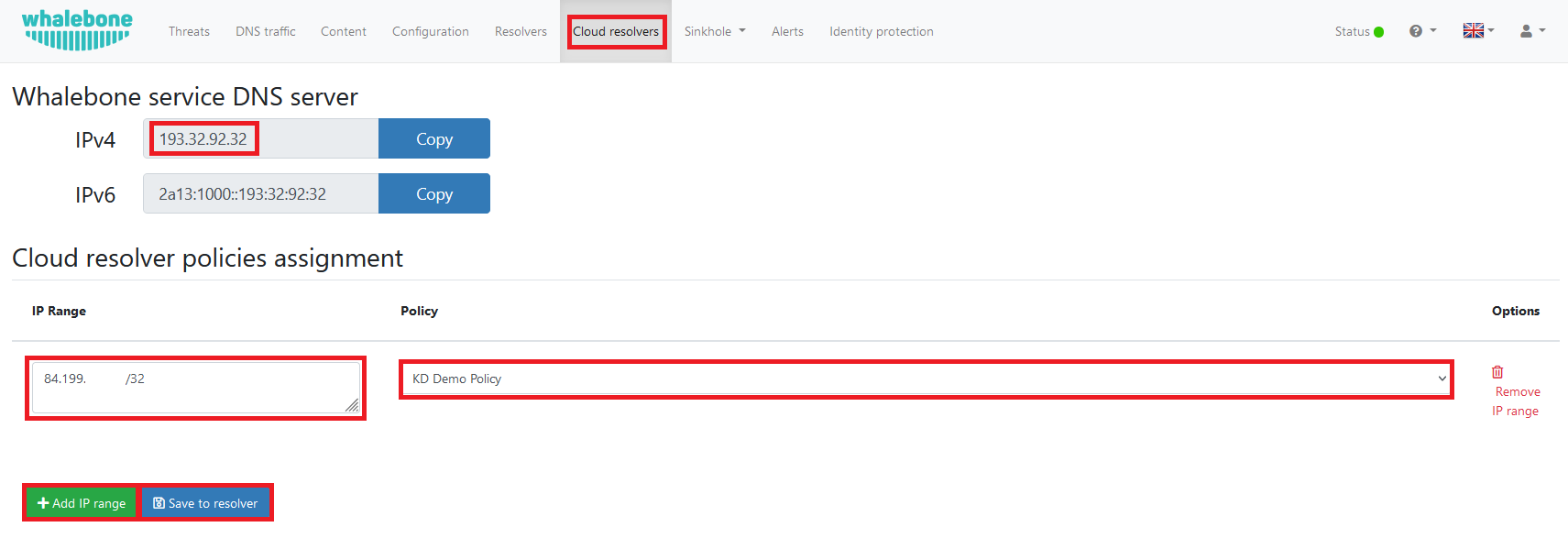
Task: Click the Whalebone logo
Action: pyautogui.click(x=77, y=30)
